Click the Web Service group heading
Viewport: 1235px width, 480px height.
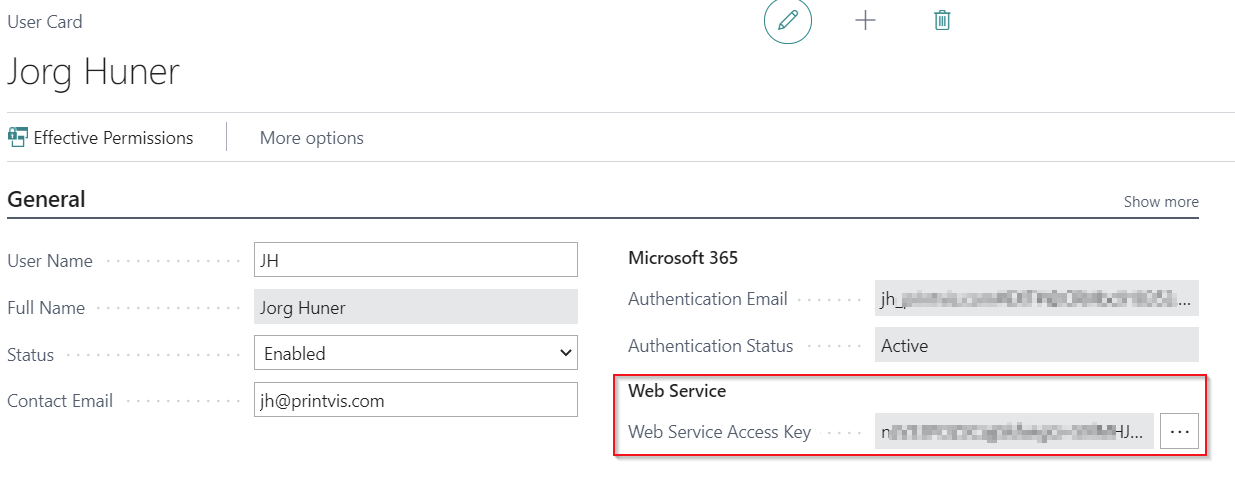(x=677, y=391)
